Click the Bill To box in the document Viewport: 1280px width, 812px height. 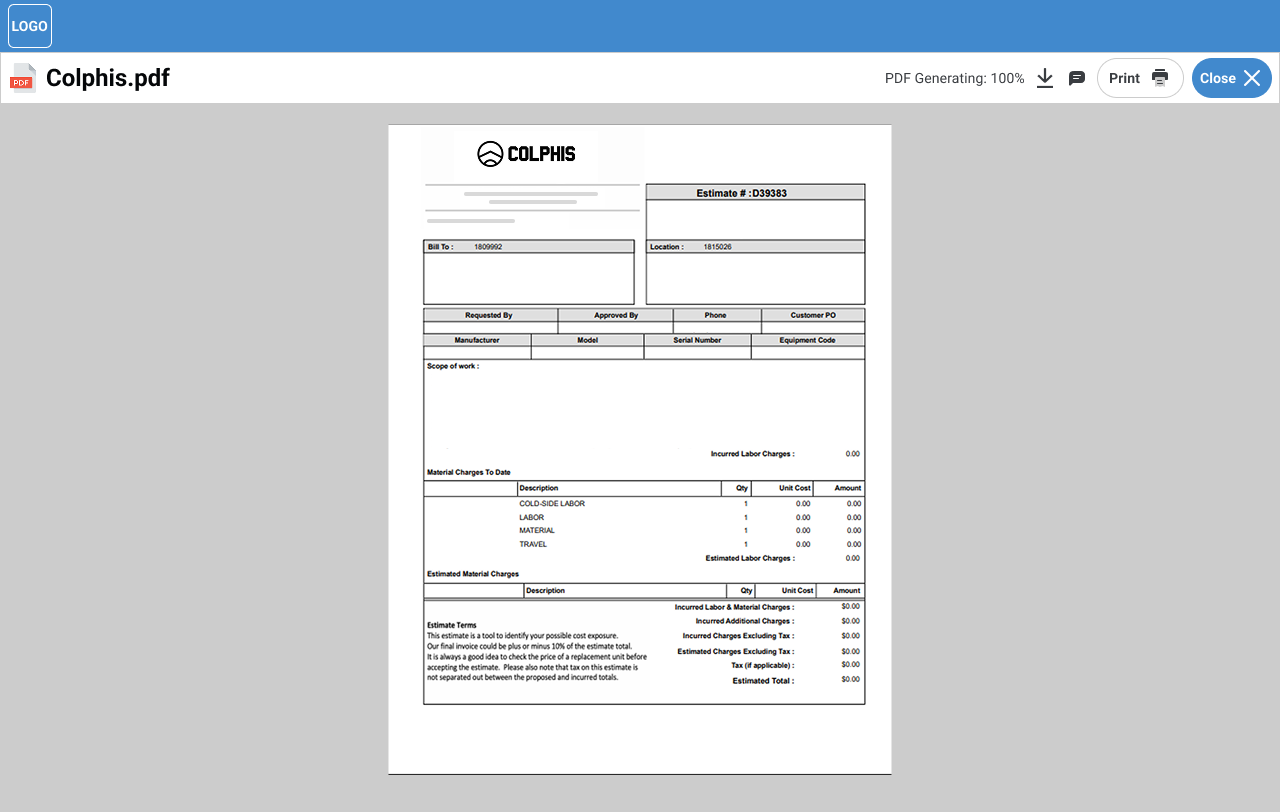[x=528, y=272]
